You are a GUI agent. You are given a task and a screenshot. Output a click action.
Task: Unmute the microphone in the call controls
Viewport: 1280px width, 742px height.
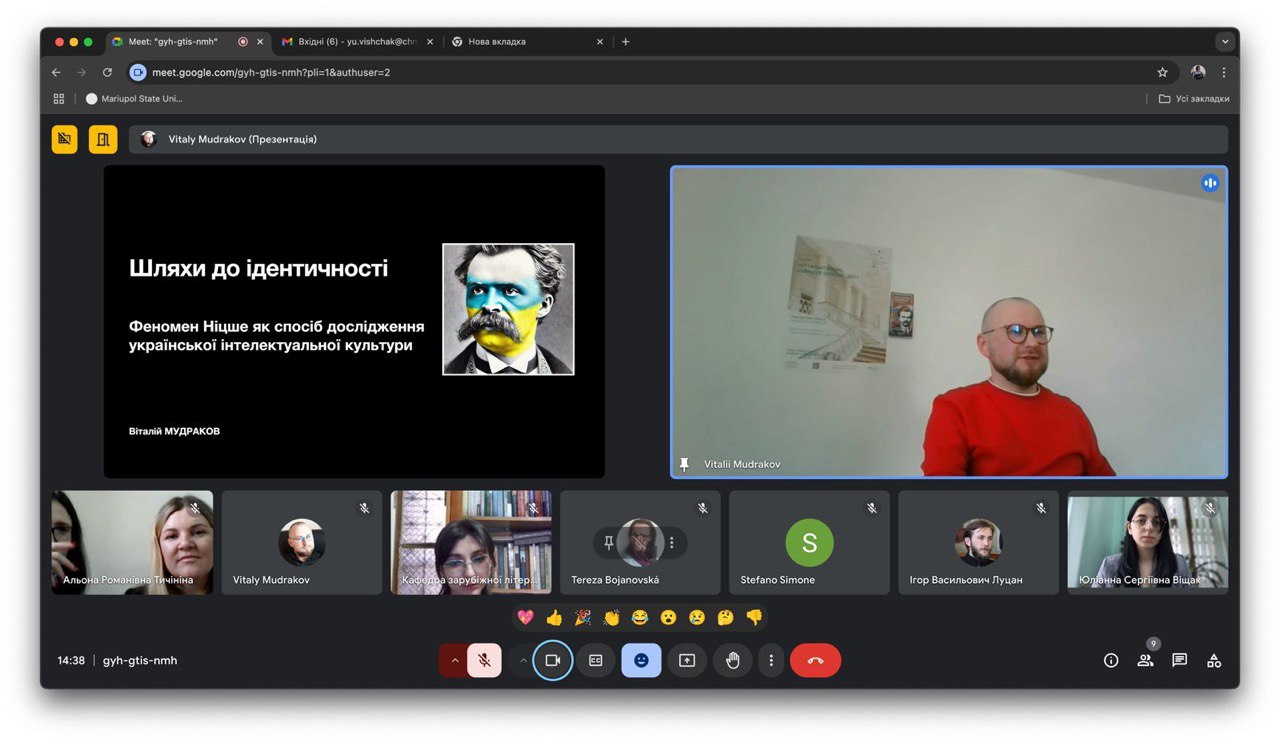click(x=484, y=660)
